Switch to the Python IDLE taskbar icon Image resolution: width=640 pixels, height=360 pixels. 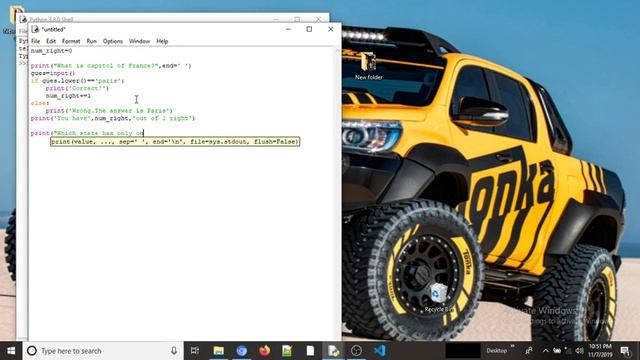(x=333, y=351)
